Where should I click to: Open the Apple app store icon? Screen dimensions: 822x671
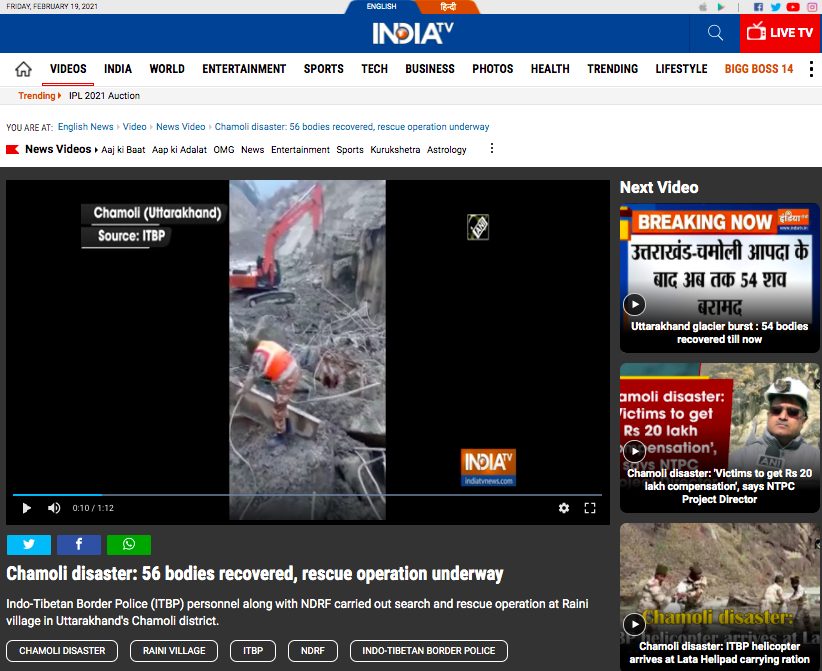pos(703,7)
